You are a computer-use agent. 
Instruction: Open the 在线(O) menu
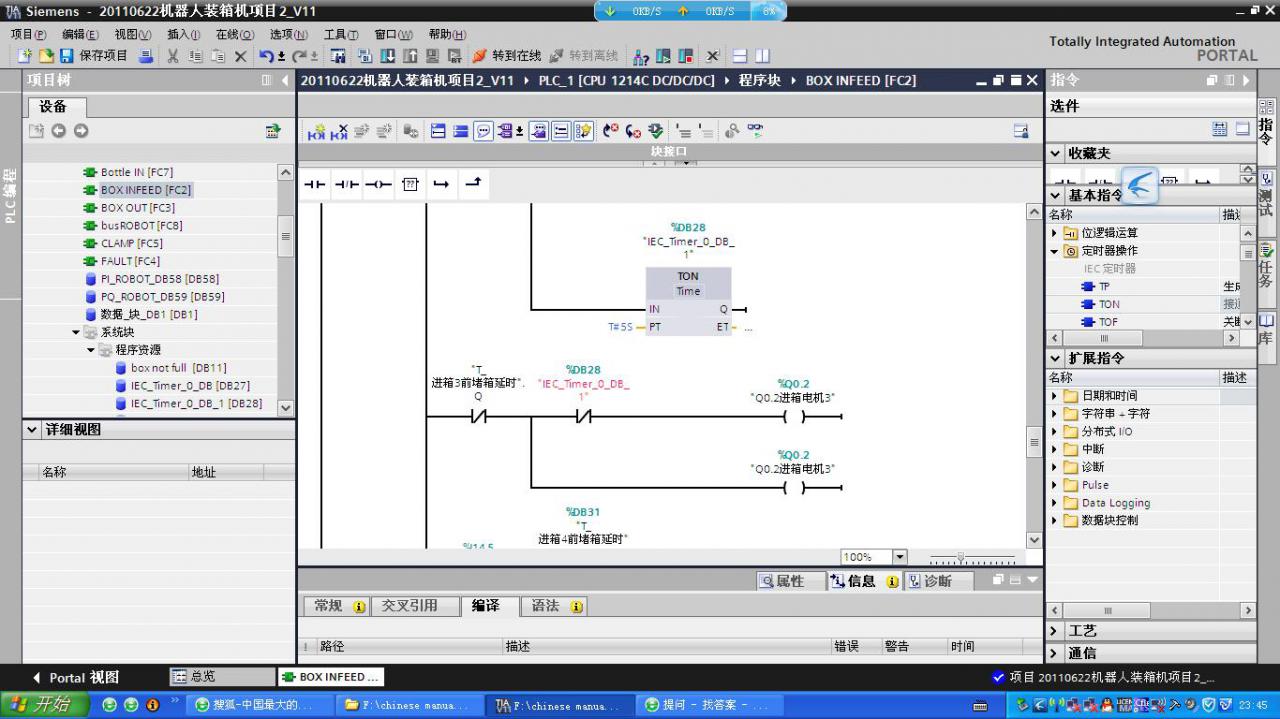(x=235, y=34)
